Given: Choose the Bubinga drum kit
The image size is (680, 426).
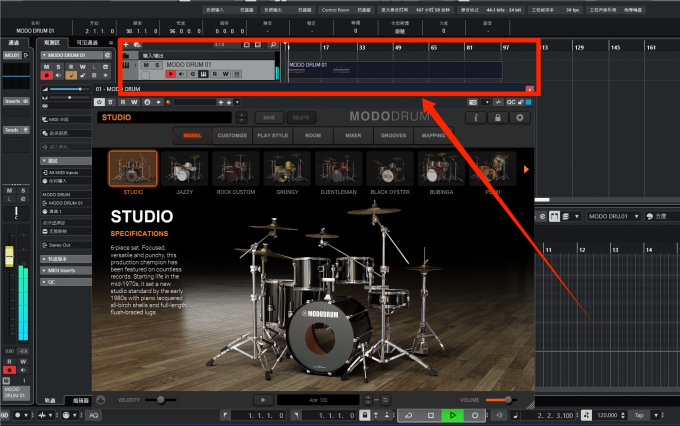Looking at the screenshot, I should click(x=441, y=168).
